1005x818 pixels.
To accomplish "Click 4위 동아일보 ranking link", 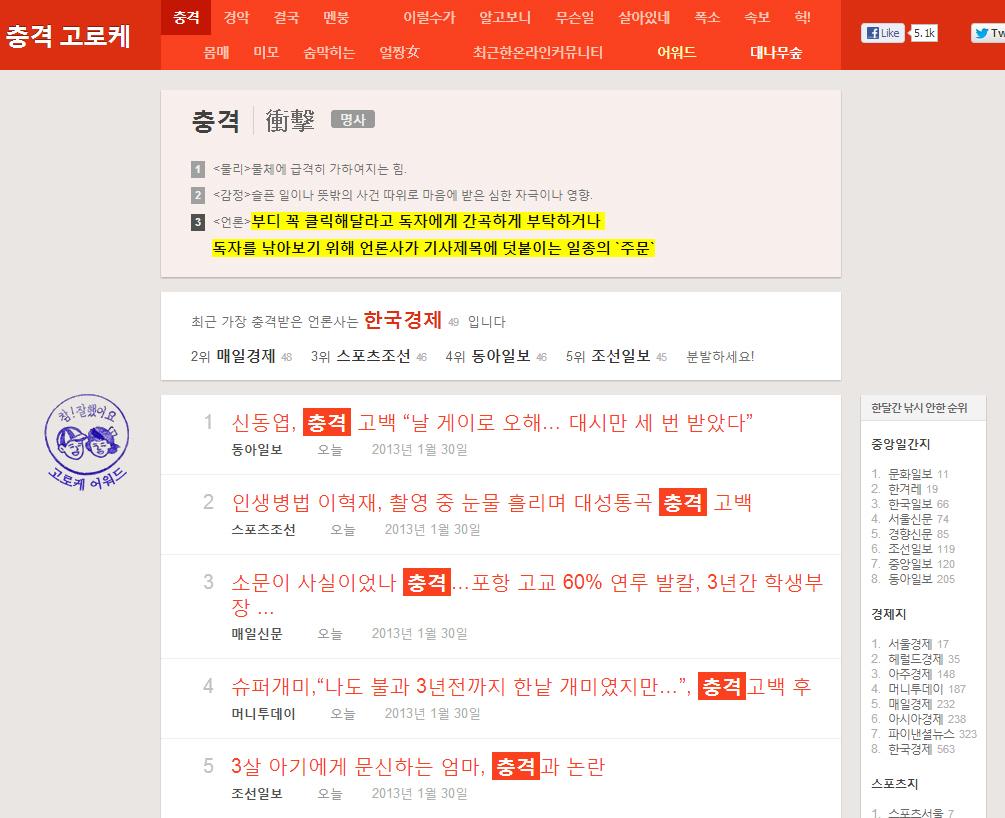I will 501,356.
